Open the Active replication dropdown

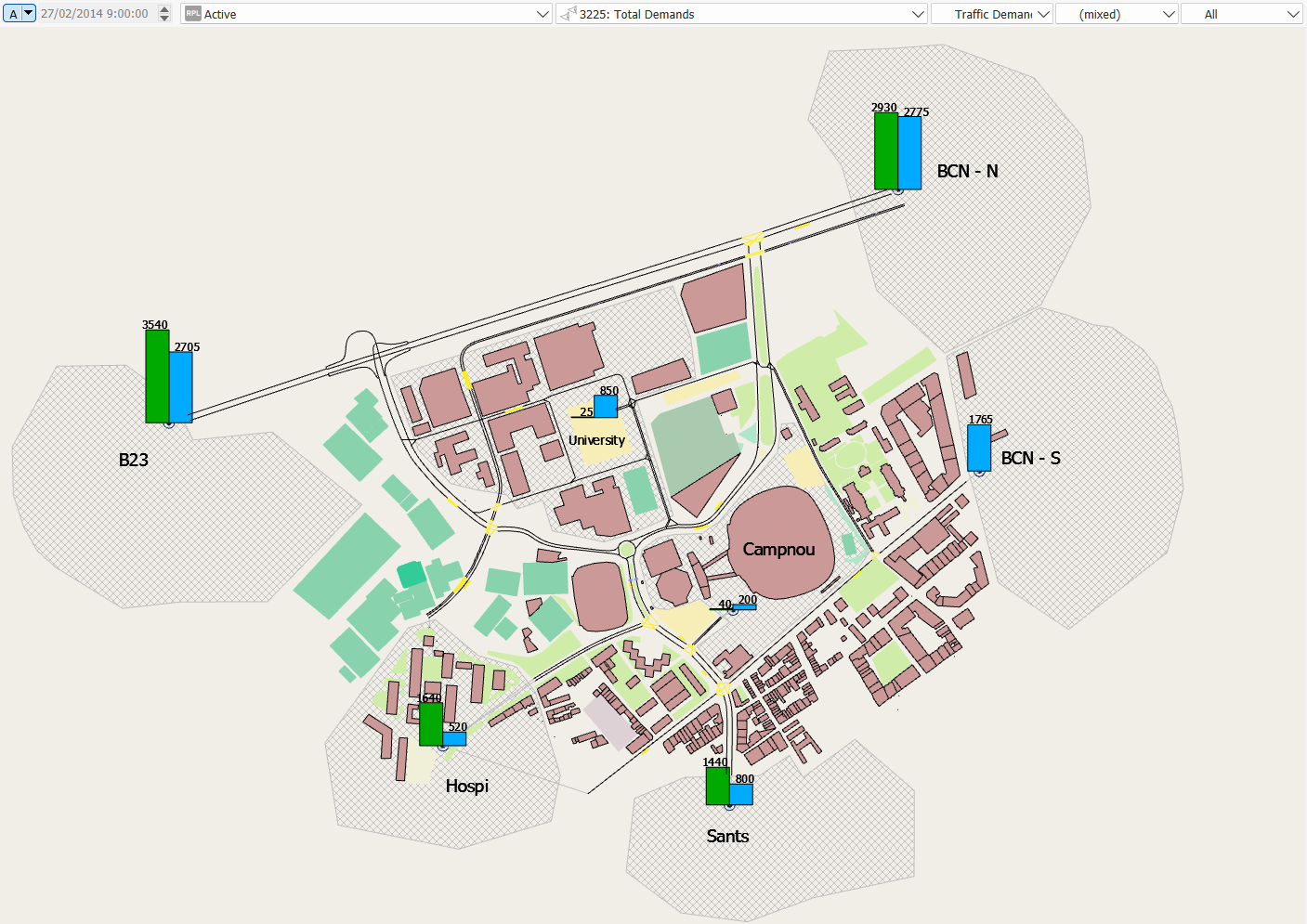367,14
